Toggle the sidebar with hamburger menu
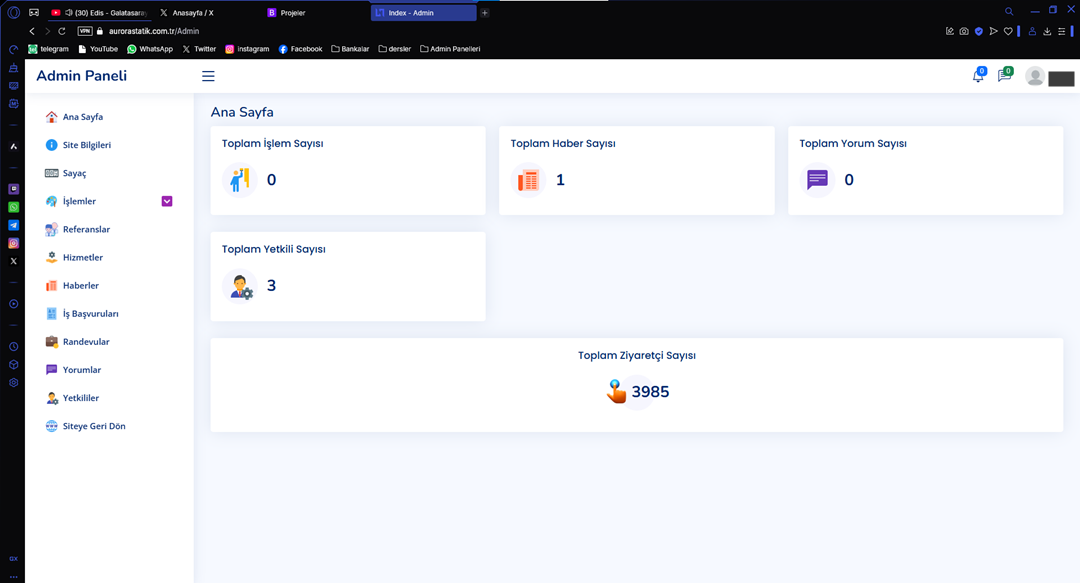 [208, 76]
